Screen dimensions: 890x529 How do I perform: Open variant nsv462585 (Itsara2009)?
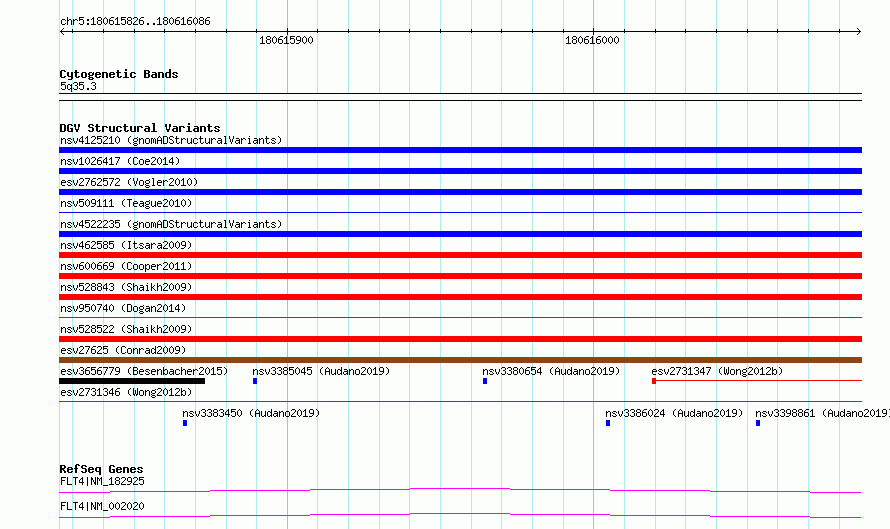(126, 245)
